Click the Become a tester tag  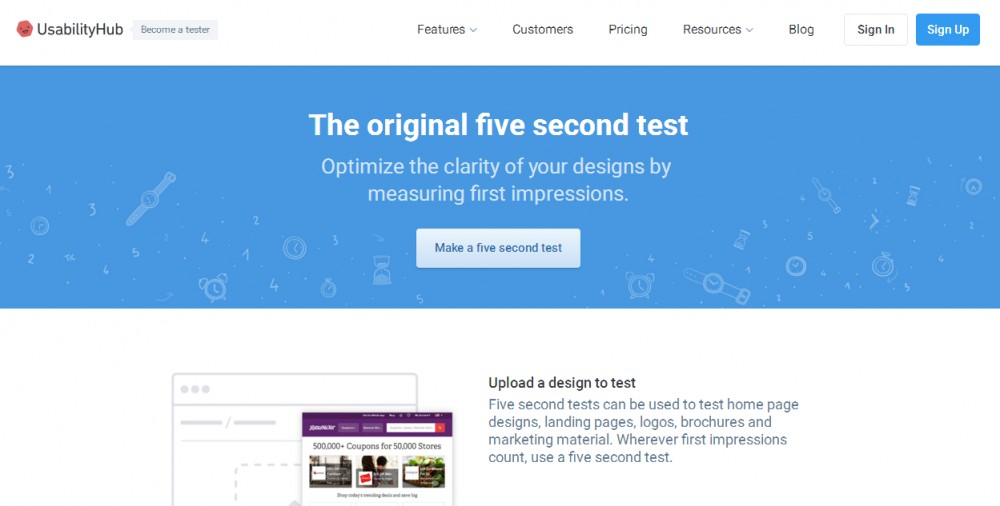click(x=175, y=29)
